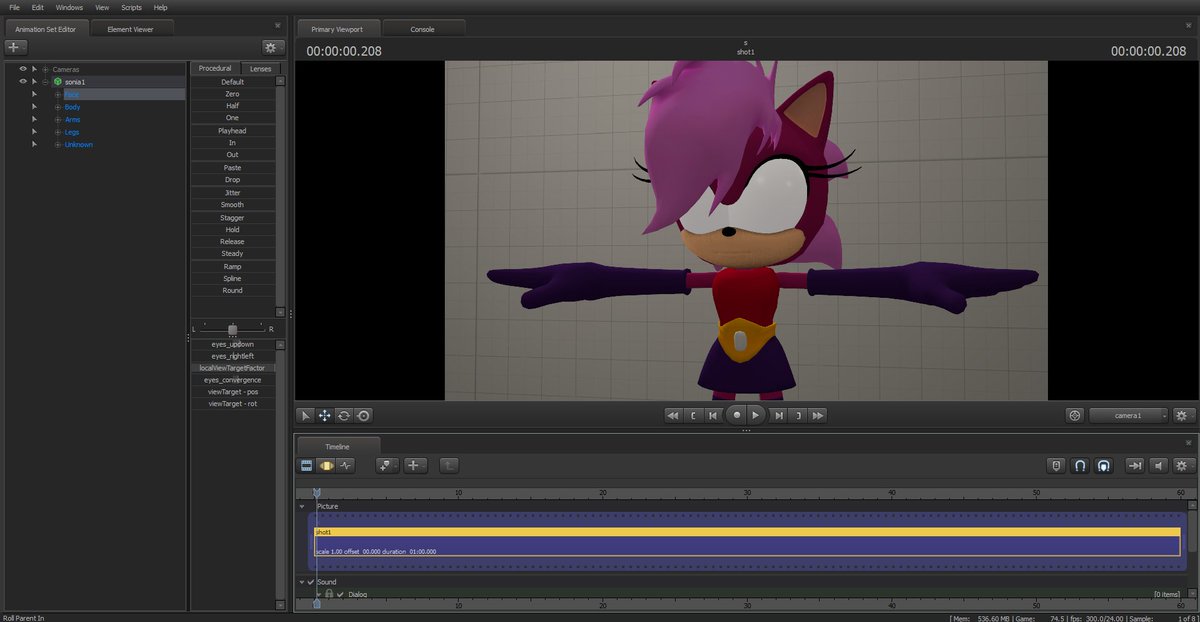Click the plus icon to add a clip
1200x622 pixels.
click(413, 465)
